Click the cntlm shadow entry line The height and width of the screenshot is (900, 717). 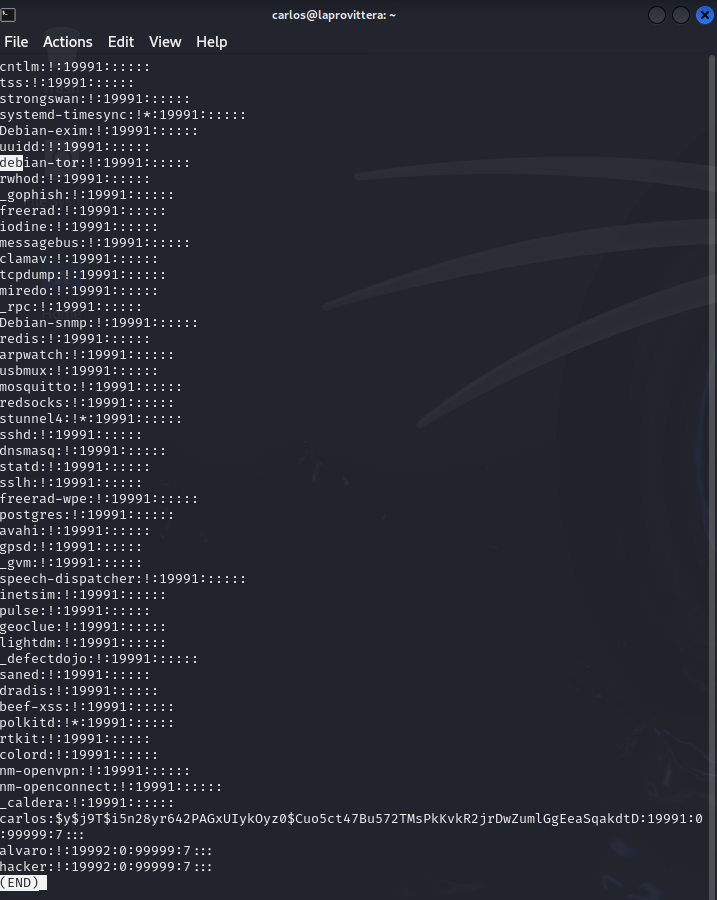click(x=75, y=67)
